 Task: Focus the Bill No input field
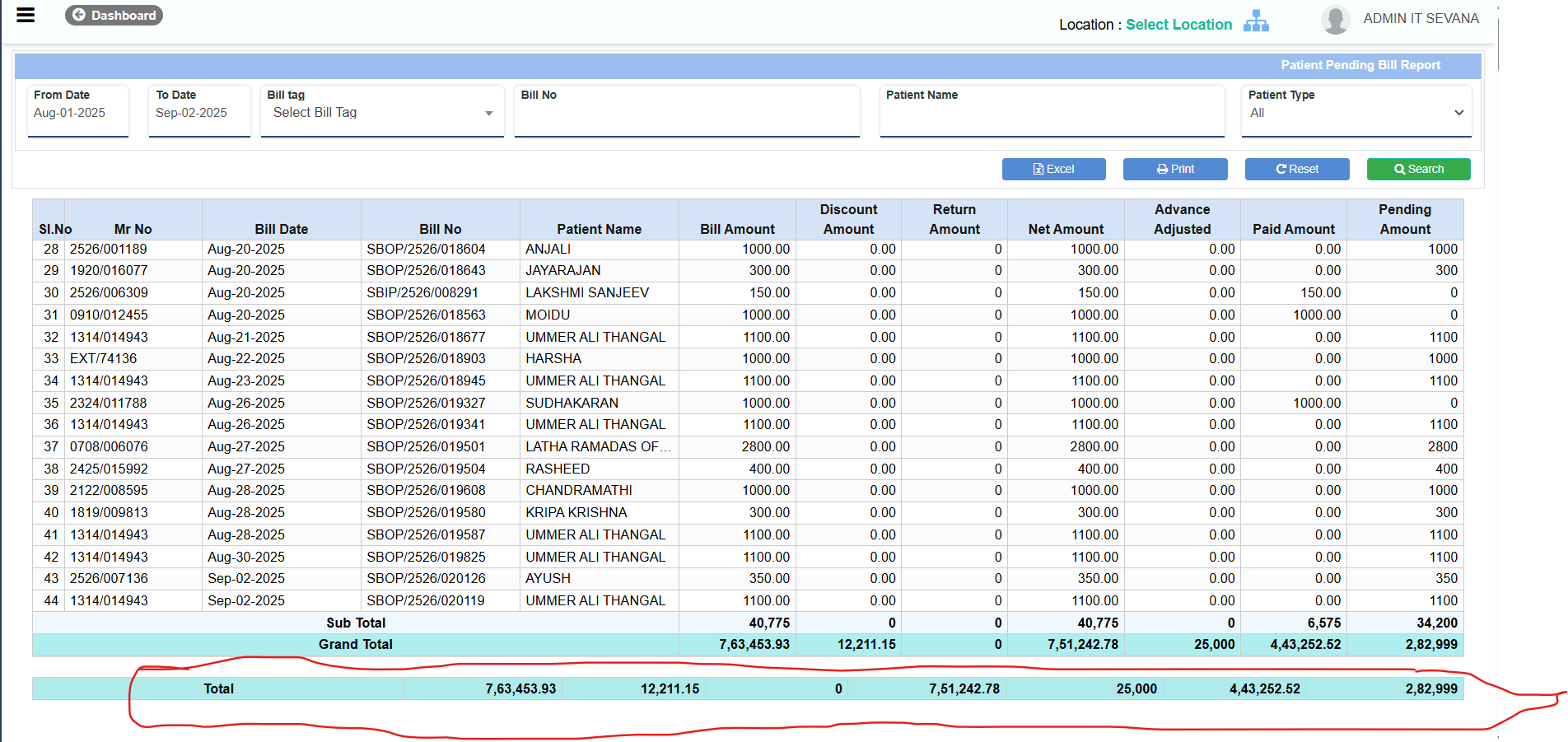coord(687,115)
